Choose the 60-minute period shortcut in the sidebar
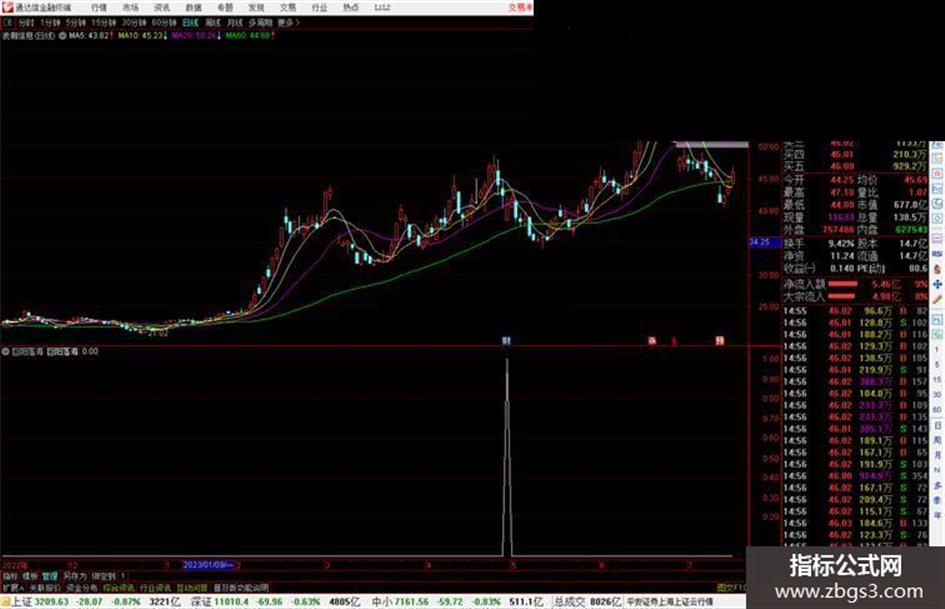The height and width of the screenshot is (609, 945). pos(937,409)
